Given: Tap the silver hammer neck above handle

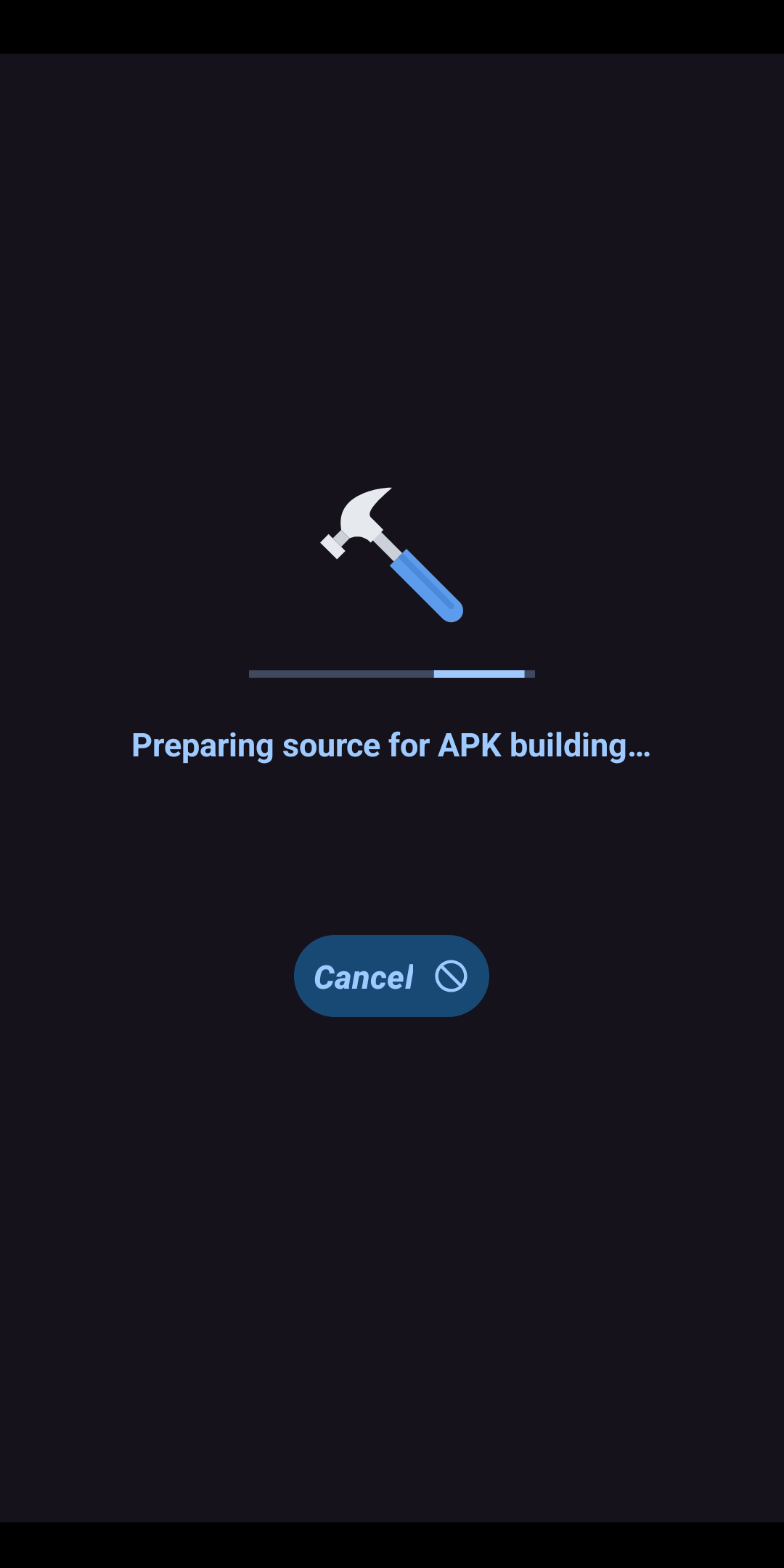Looking at the screenshot, I should [388, 547].
